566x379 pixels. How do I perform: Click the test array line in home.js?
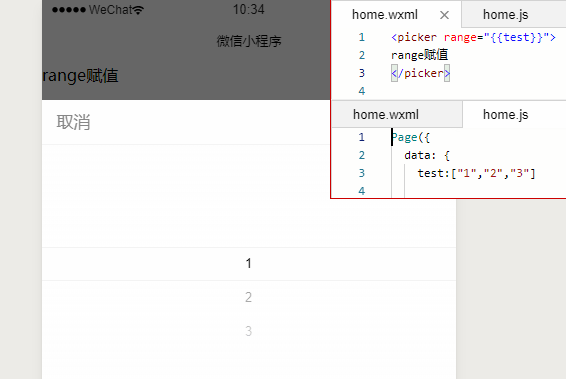[476, 173]
